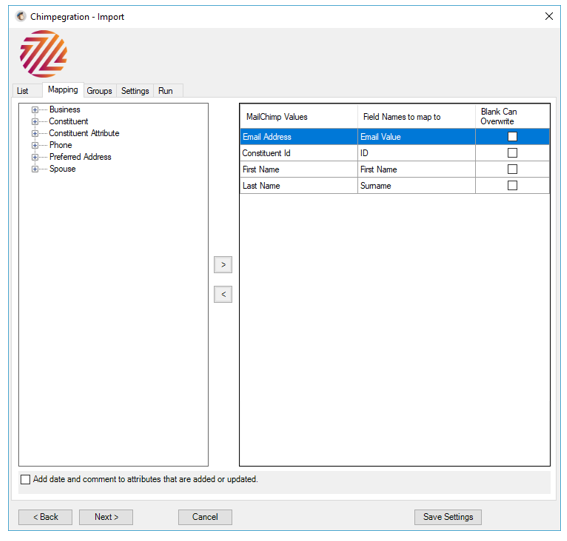Click the Next button
This screenshot has width=567, height=541.
pyautogui.click(x=106, y=517)
